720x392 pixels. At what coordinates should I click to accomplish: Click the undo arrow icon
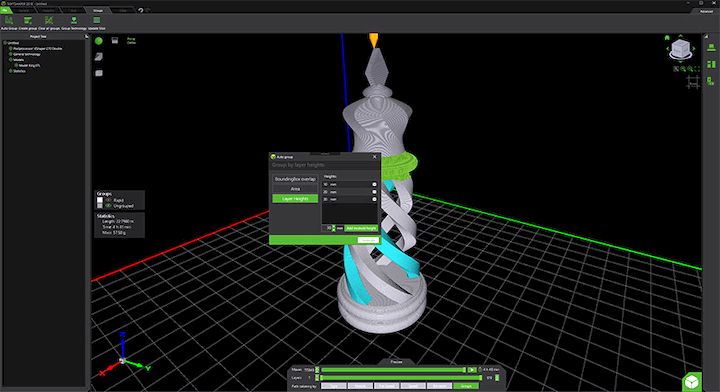point(141,10)
